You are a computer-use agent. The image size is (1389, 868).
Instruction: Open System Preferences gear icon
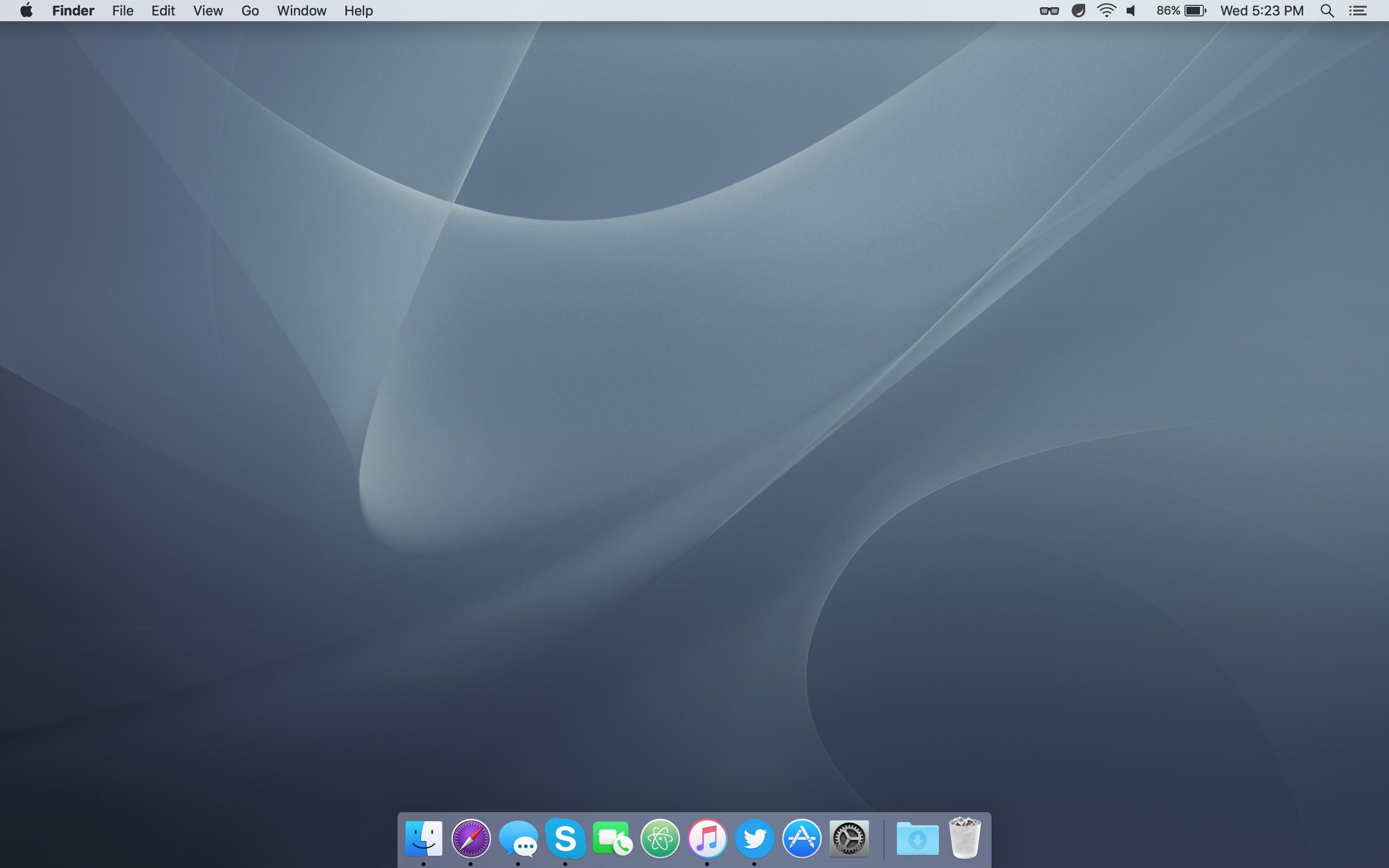[x=849, y=839]
